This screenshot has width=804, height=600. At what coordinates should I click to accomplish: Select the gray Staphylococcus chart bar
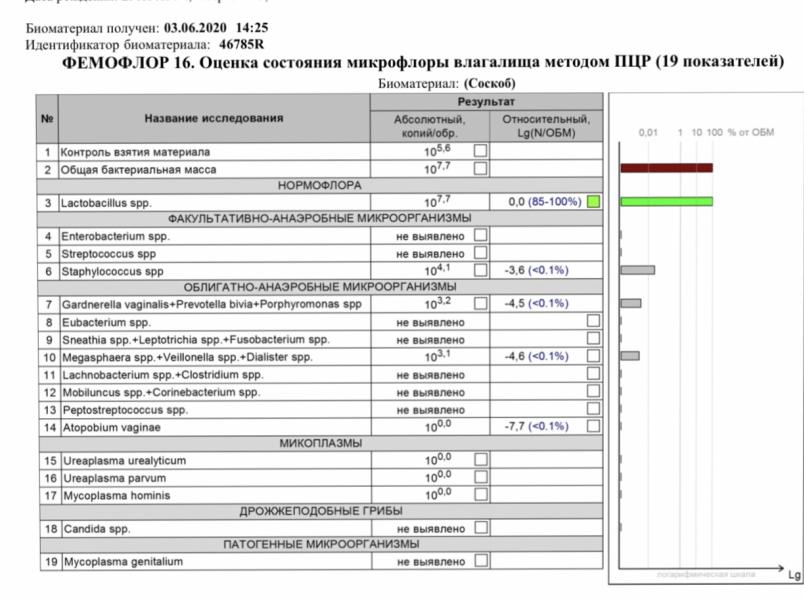pos(637,270)
